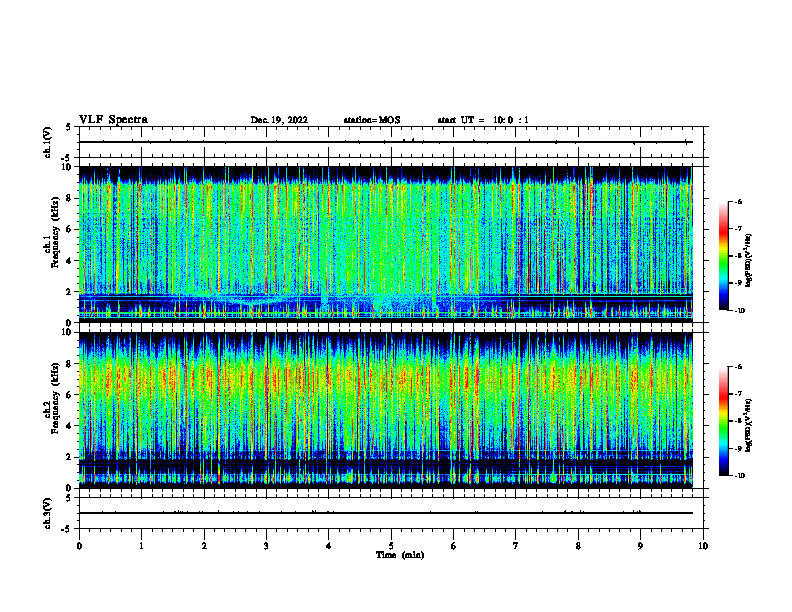
Task: Click the "ch.1(V)" waveform axis label
Action: 47,142
